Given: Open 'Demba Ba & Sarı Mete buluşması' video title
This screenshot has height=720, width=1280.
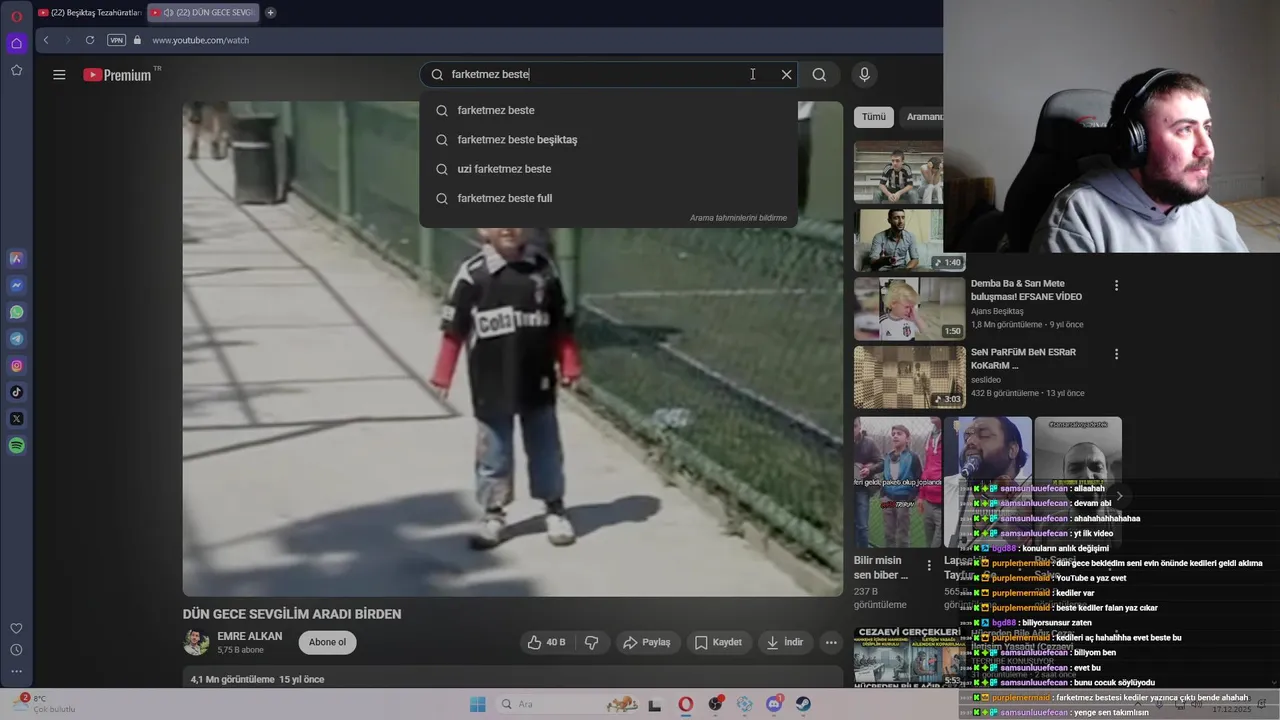Looking at the screenshot, I should 1026,290.
